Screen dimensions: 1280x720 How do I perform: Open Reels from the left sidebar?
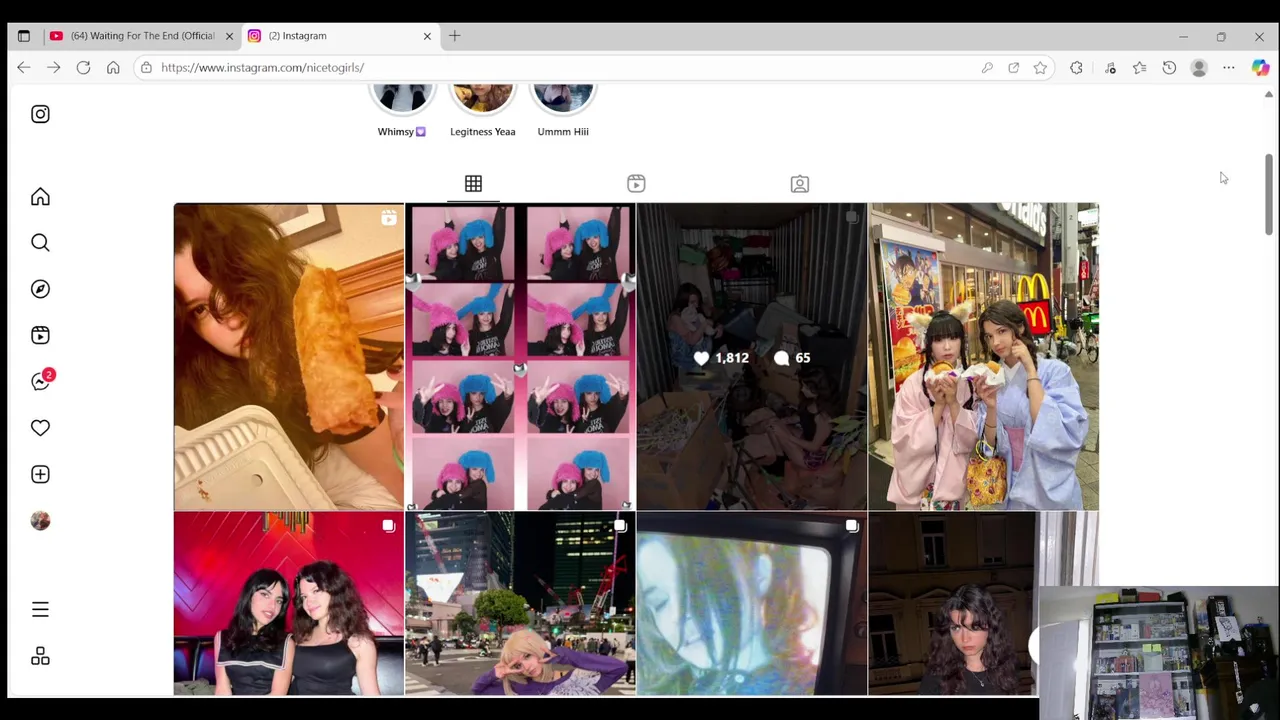pos(40,335)
